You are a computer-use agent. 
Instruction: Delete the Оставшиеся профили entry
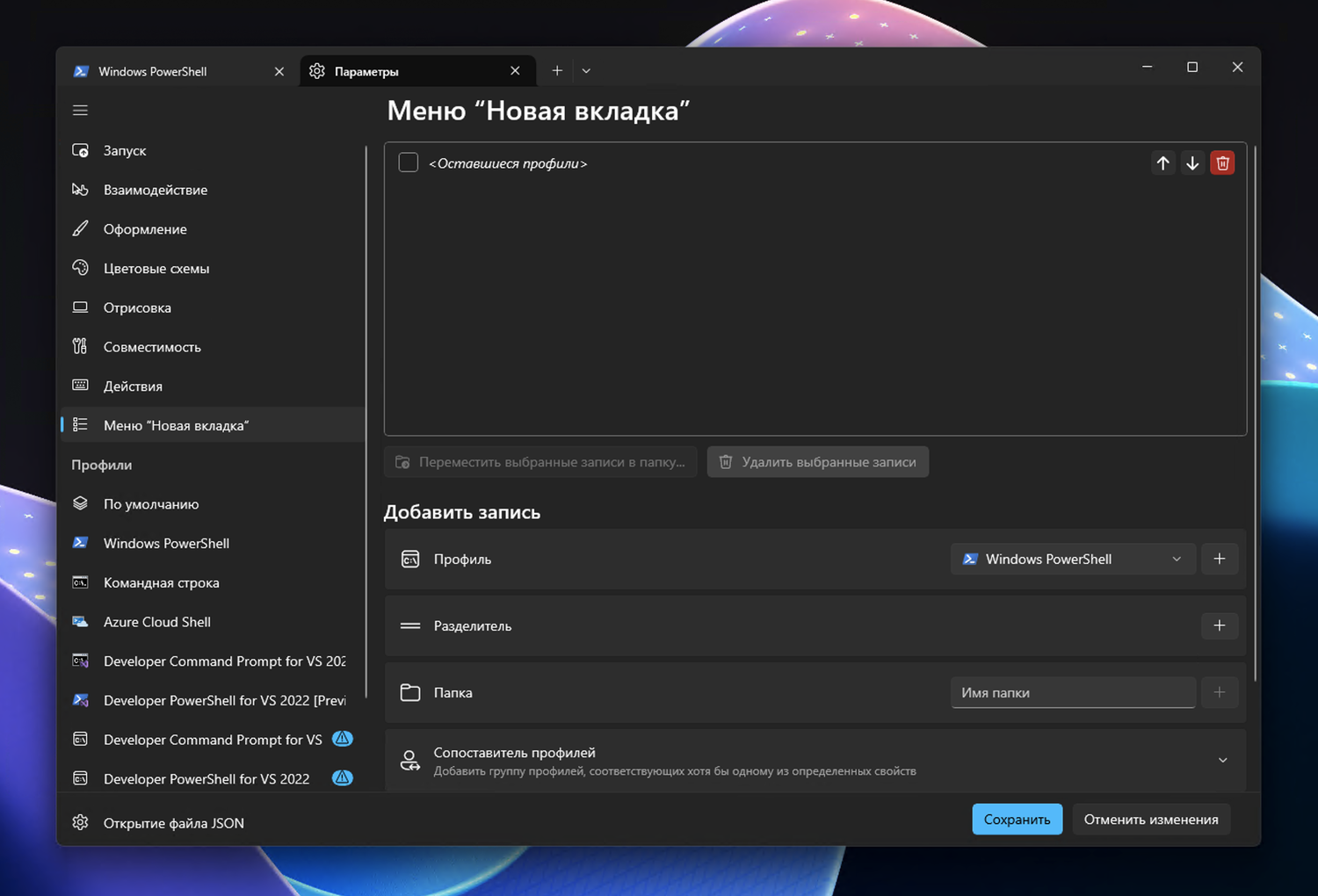1222,163
